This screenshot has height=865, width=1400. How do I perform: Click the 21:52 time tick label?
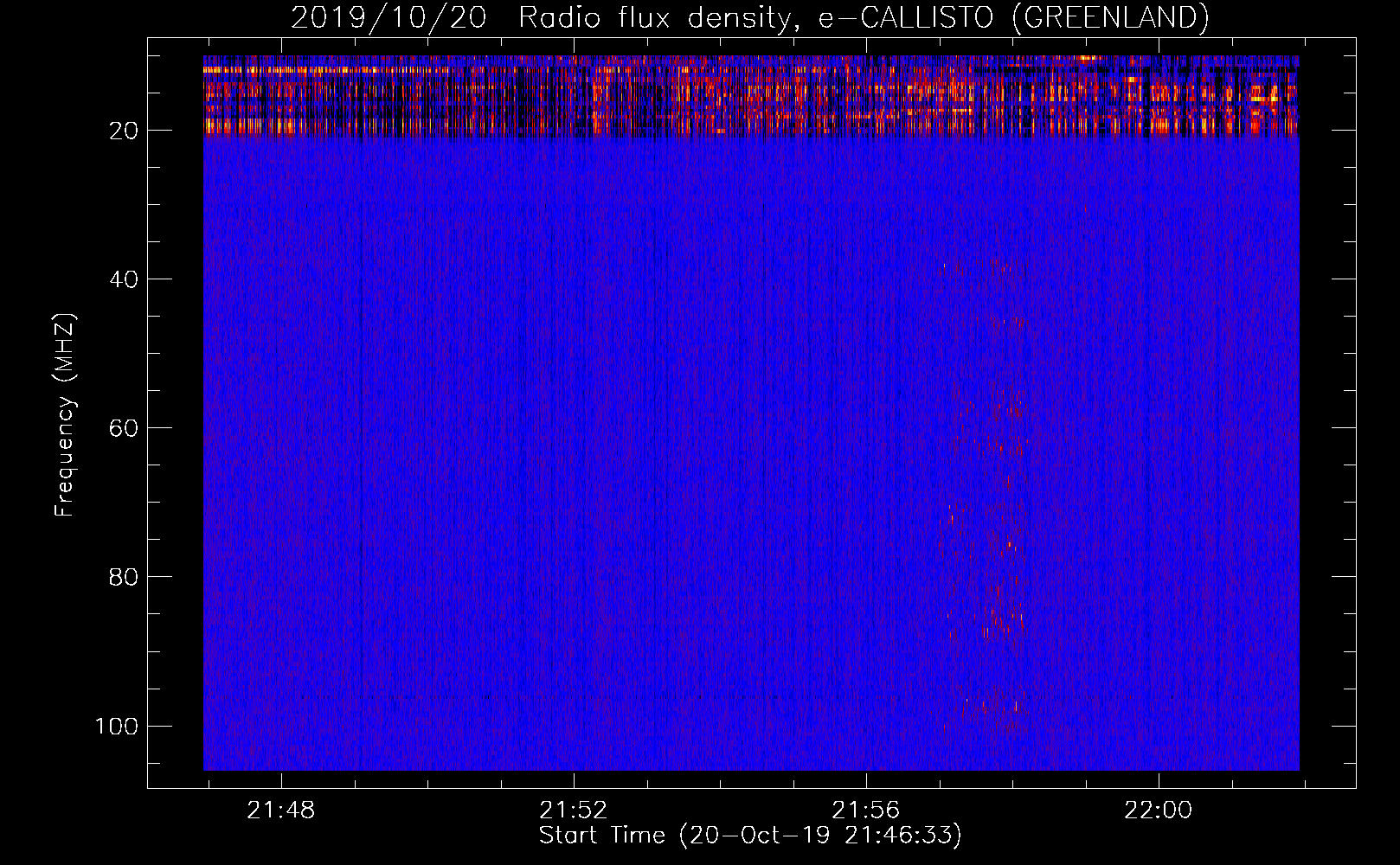click(x=574, y=811)
